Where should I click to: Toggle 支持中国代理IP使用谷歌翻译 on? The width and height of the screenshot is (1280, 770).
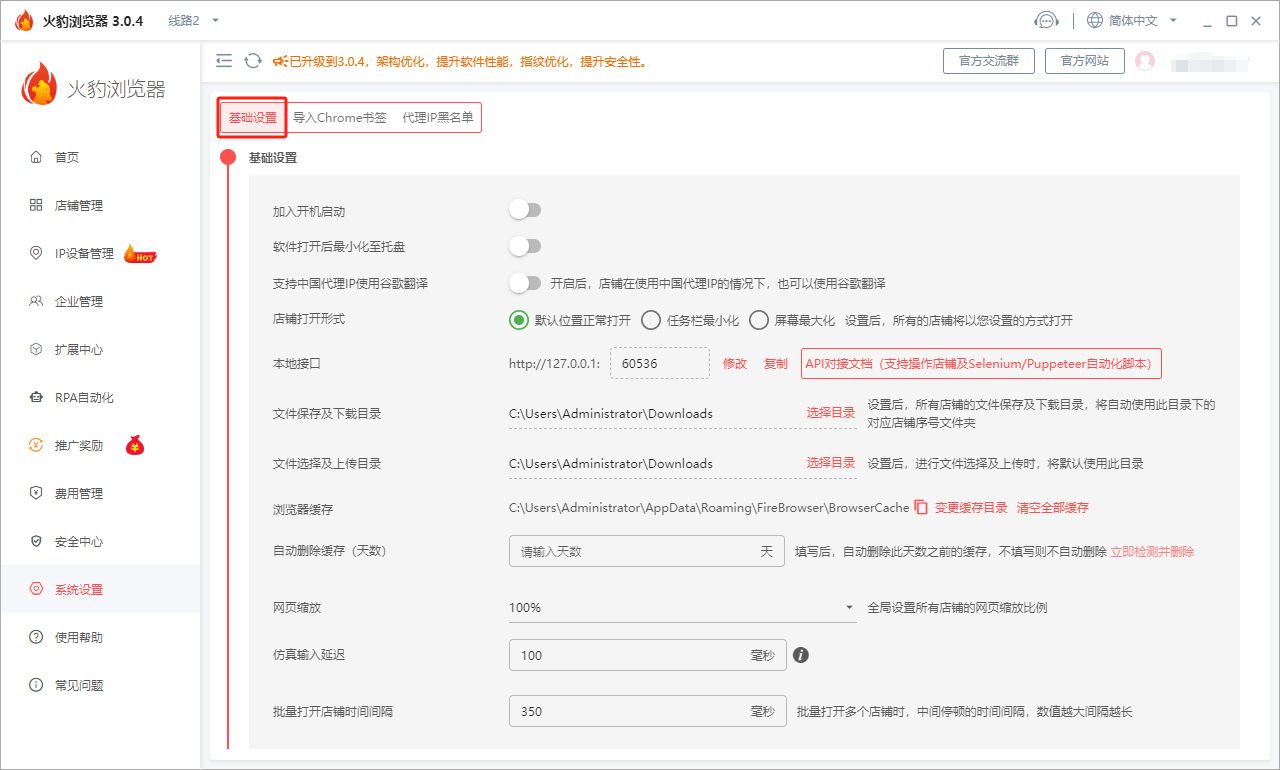point(525,283)
